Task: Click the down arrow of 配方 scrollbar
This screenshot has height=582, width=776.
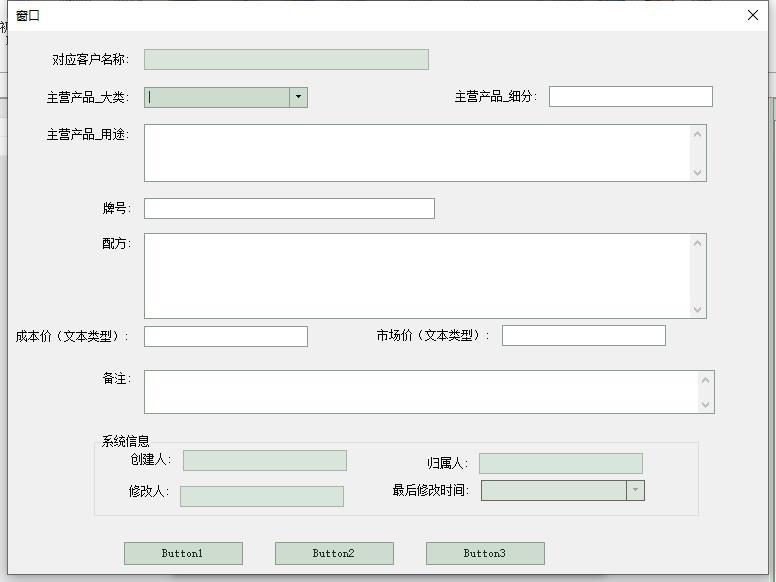Action: point(697,309)
